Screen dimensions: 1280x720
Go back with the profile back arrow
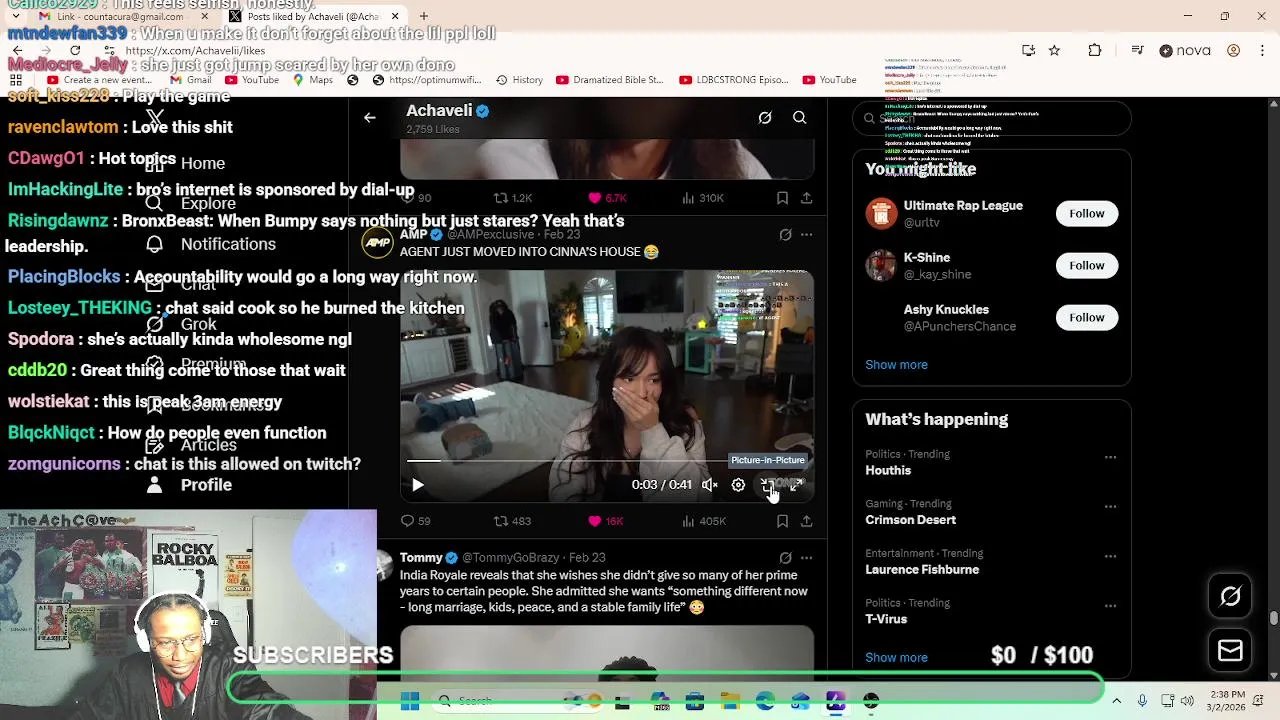pos(369,118)
